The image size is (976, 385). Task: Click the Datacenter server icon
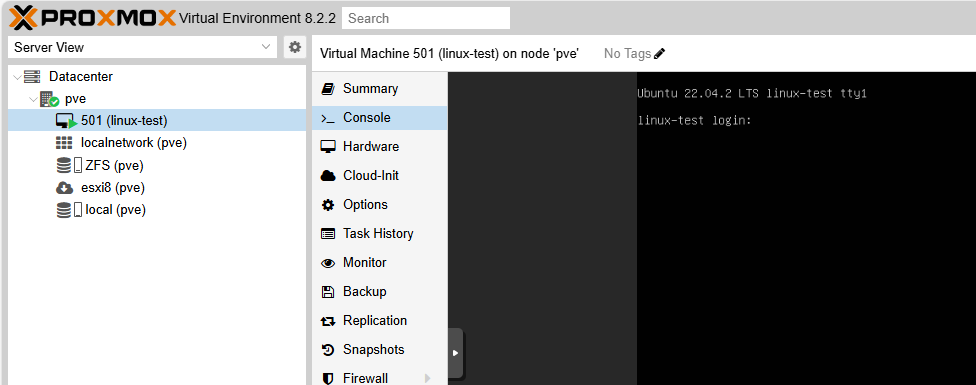point(32,77)
